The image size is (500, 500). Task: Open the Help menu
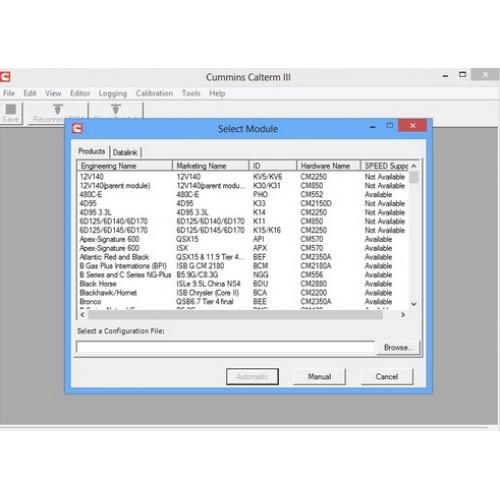coord(217,93)
